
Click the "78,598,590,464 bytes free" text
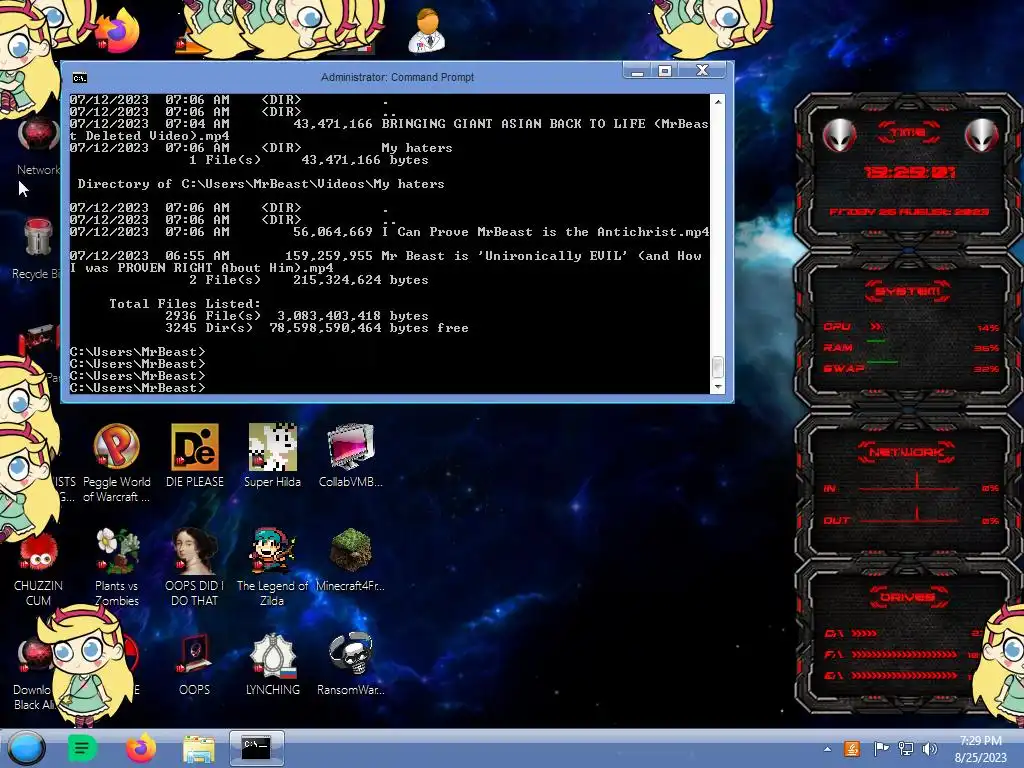click(x=369, y=328)
